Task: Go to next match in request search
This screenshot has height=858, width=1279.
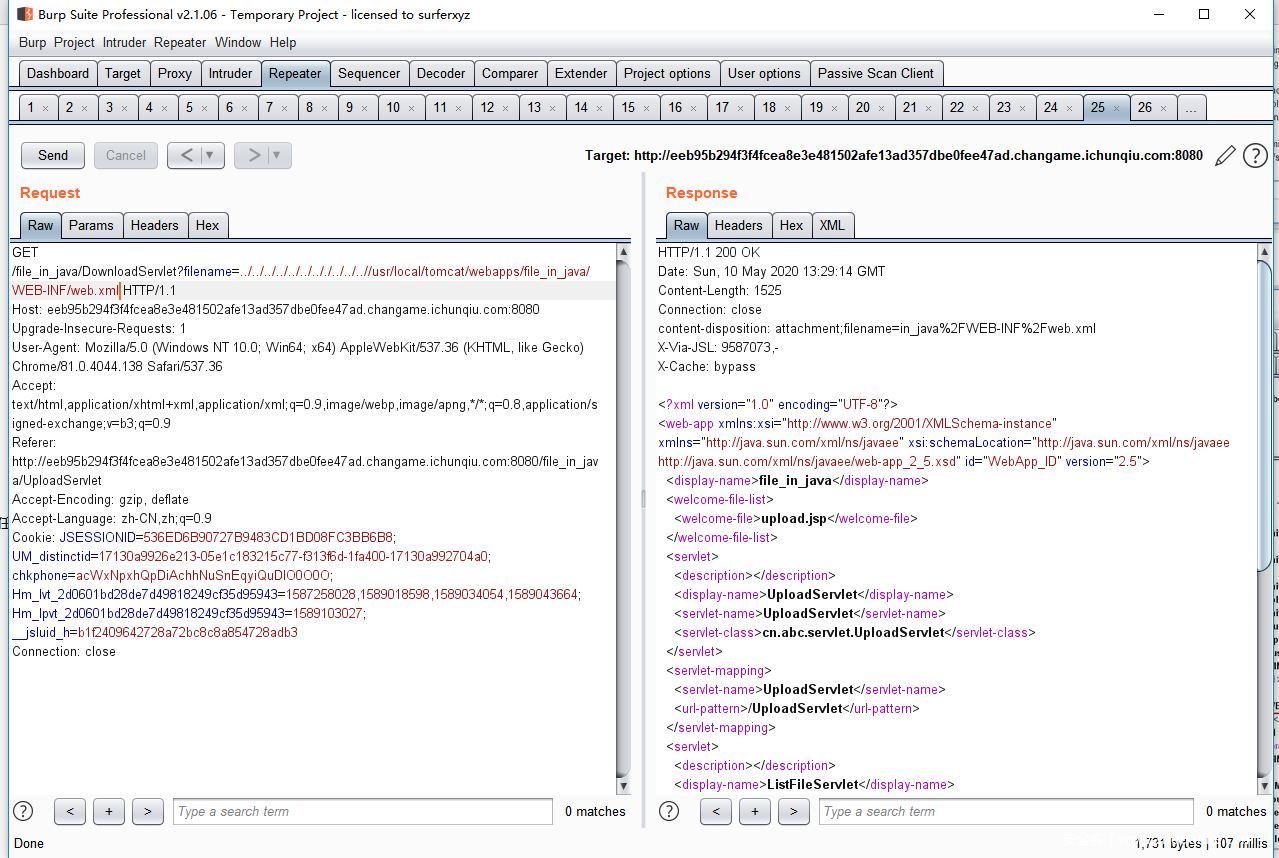Action: [x=147, y=811]
